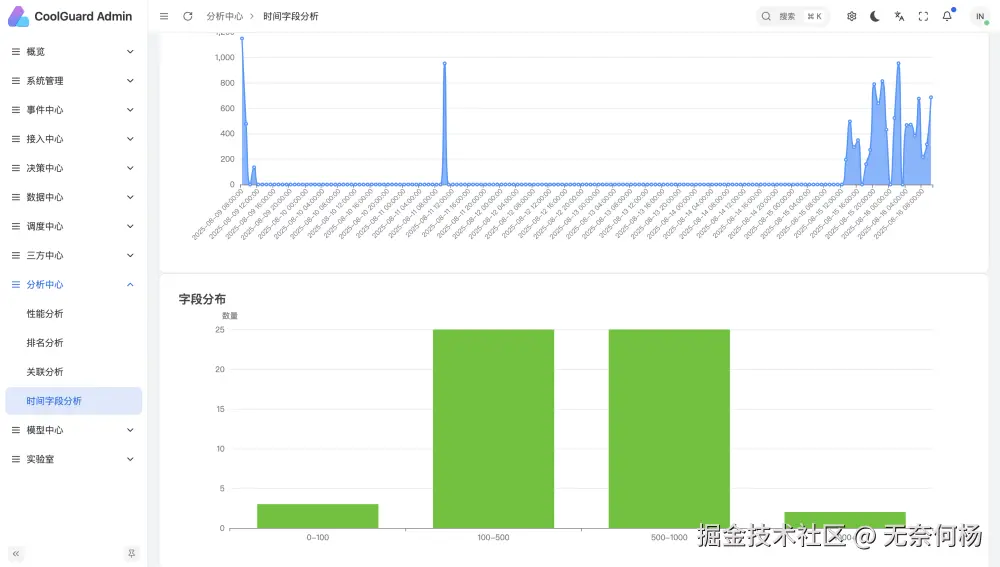Switch to dark mode moon icon
Image resolution: width=1000 pixels, height=567 pixels.
(875, 17)
